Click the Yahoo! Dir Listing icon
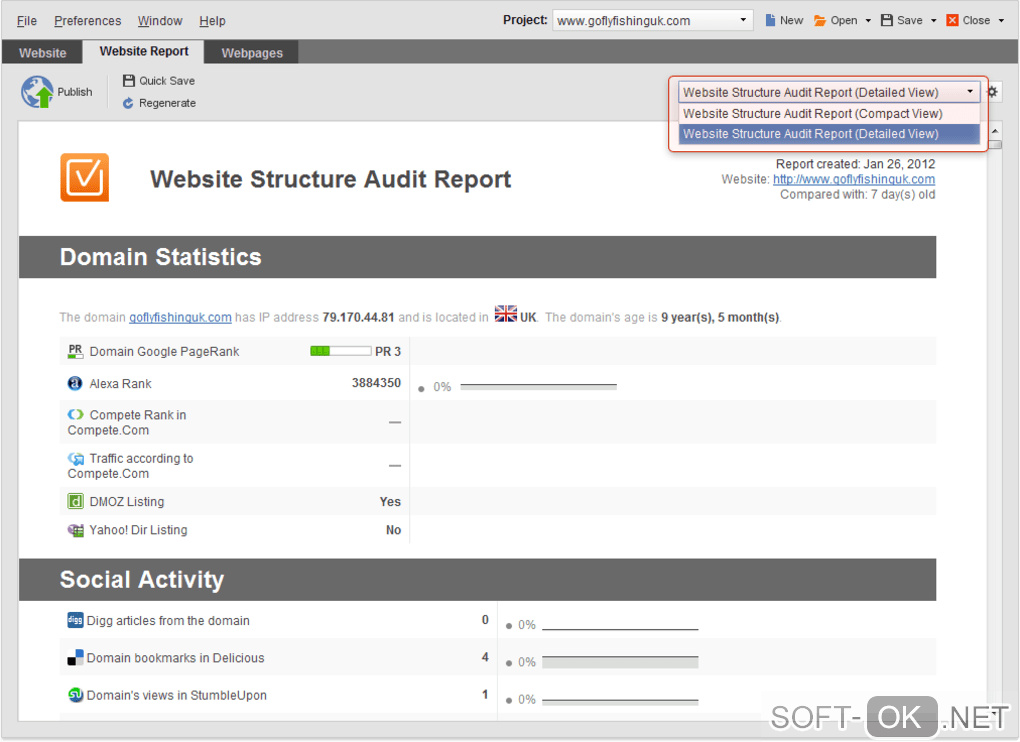This screenshot has width=1020, height=742. 75,530
